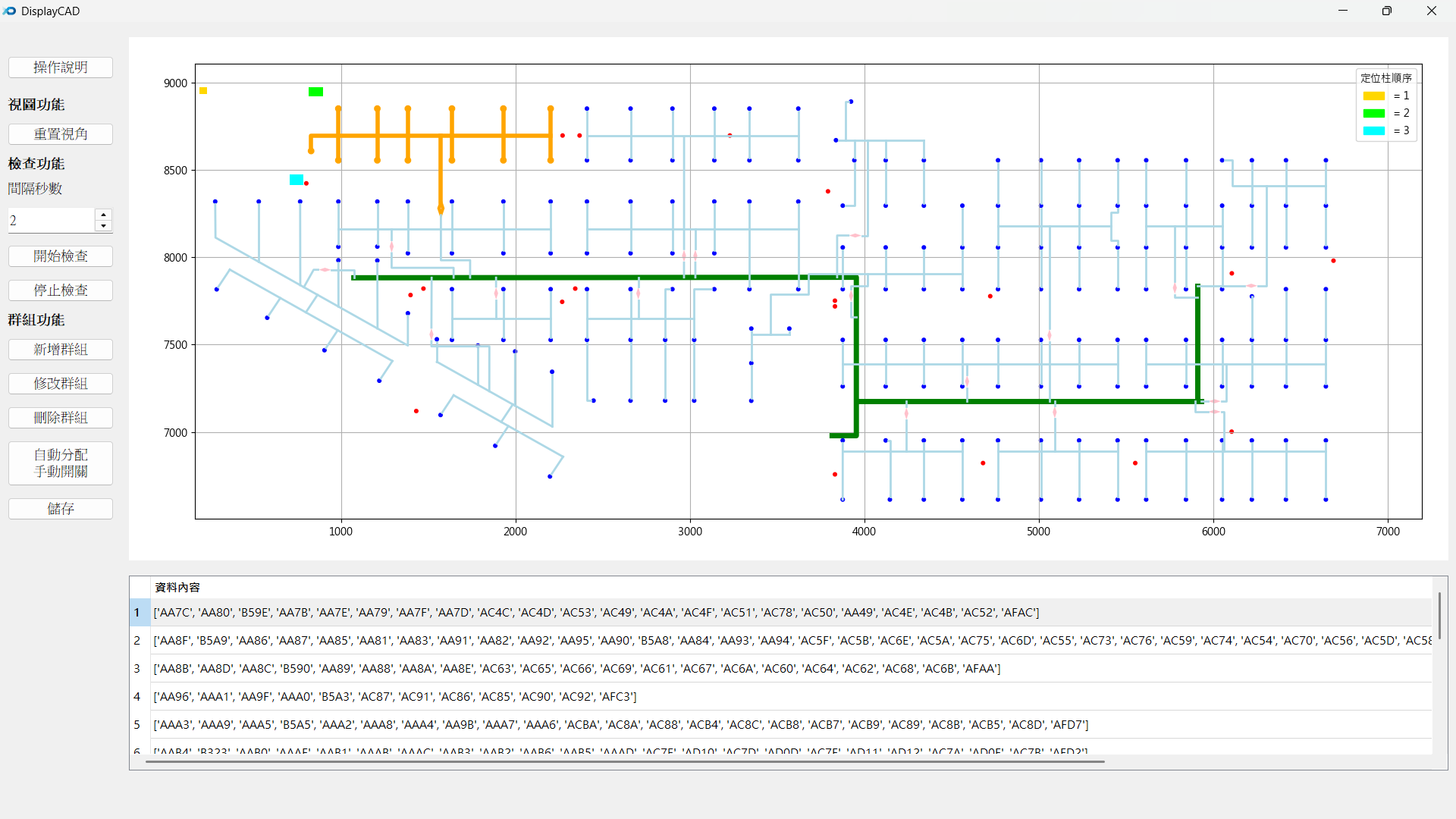
Task: Start checking with 開始檢查 button
Action: [61, 256]
